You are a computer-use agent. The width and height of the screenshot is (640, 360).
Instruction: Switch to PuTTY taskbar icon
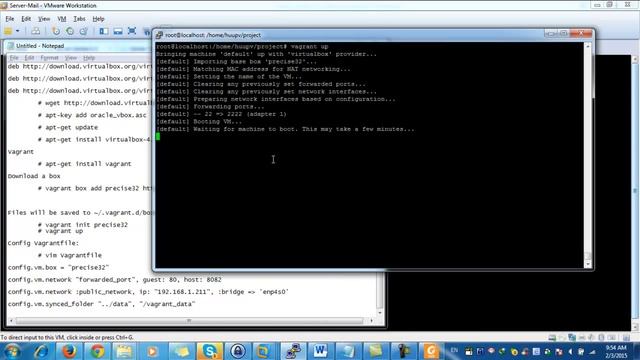pyautogui.click(x=293, y=351)
